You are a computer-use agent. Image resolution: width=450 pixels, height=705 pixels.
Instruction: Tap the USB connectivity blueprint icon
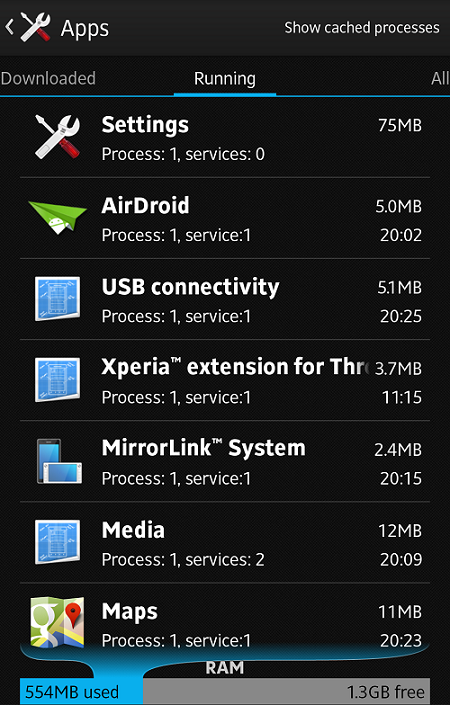click(58, 299)
